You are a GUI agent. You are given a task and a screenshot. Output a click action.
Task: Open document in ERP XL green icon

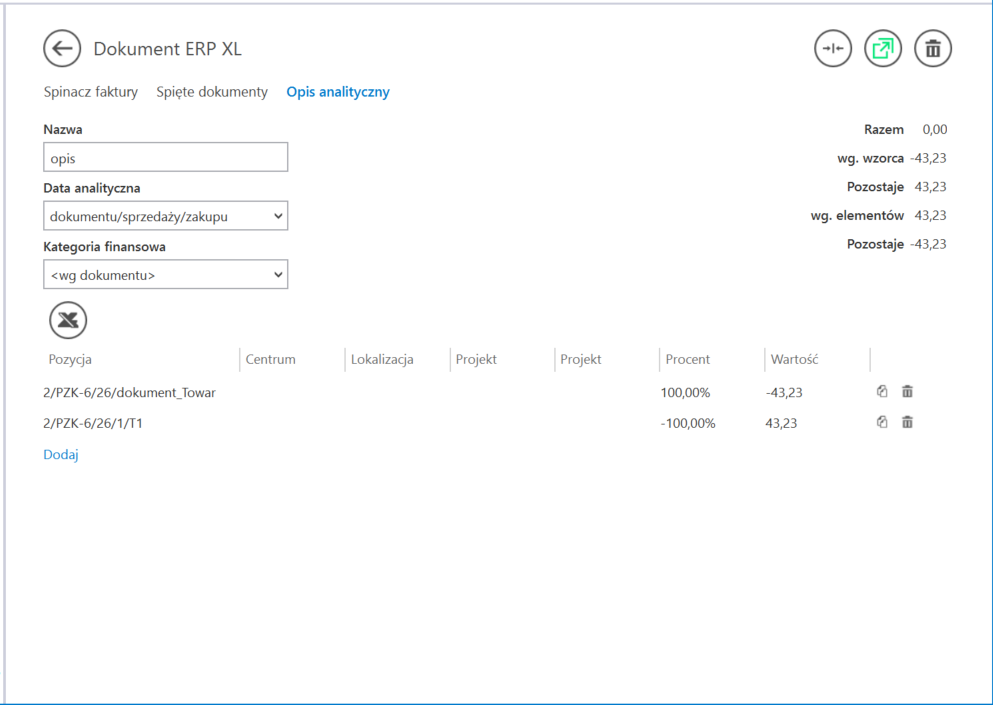tap(883, 48)
